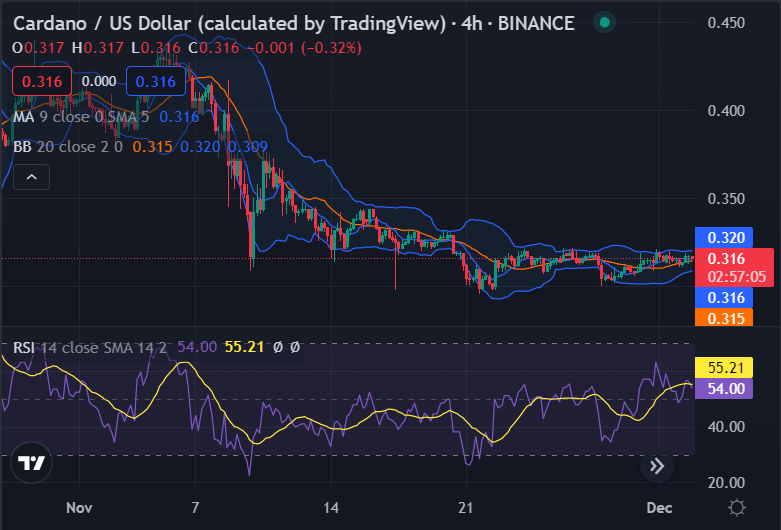
Task: Click the TradingView logo icon
Action: pos(31,463)
